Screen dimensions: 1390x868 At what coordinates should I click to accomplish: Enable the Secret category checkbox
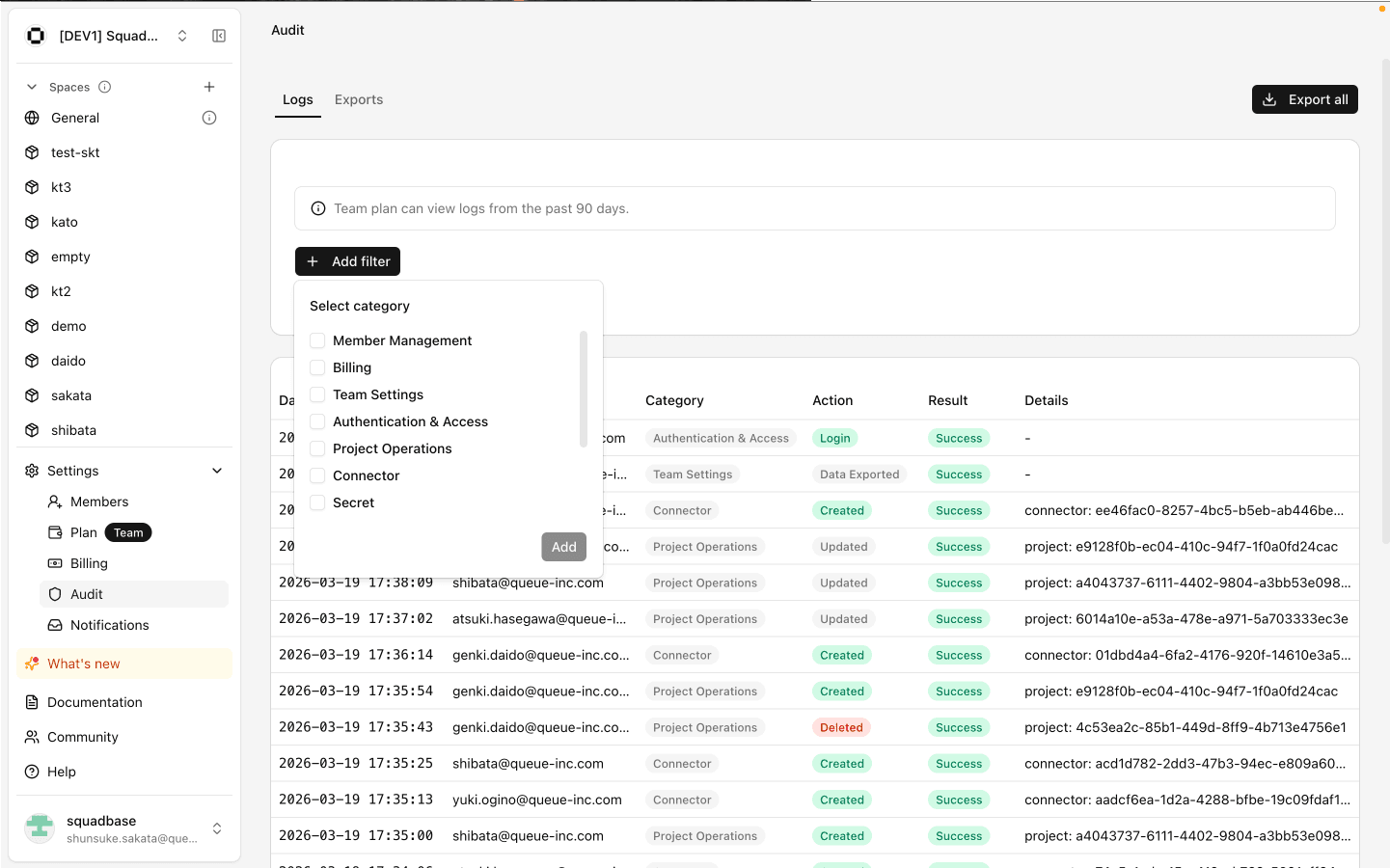coord(318,502)
